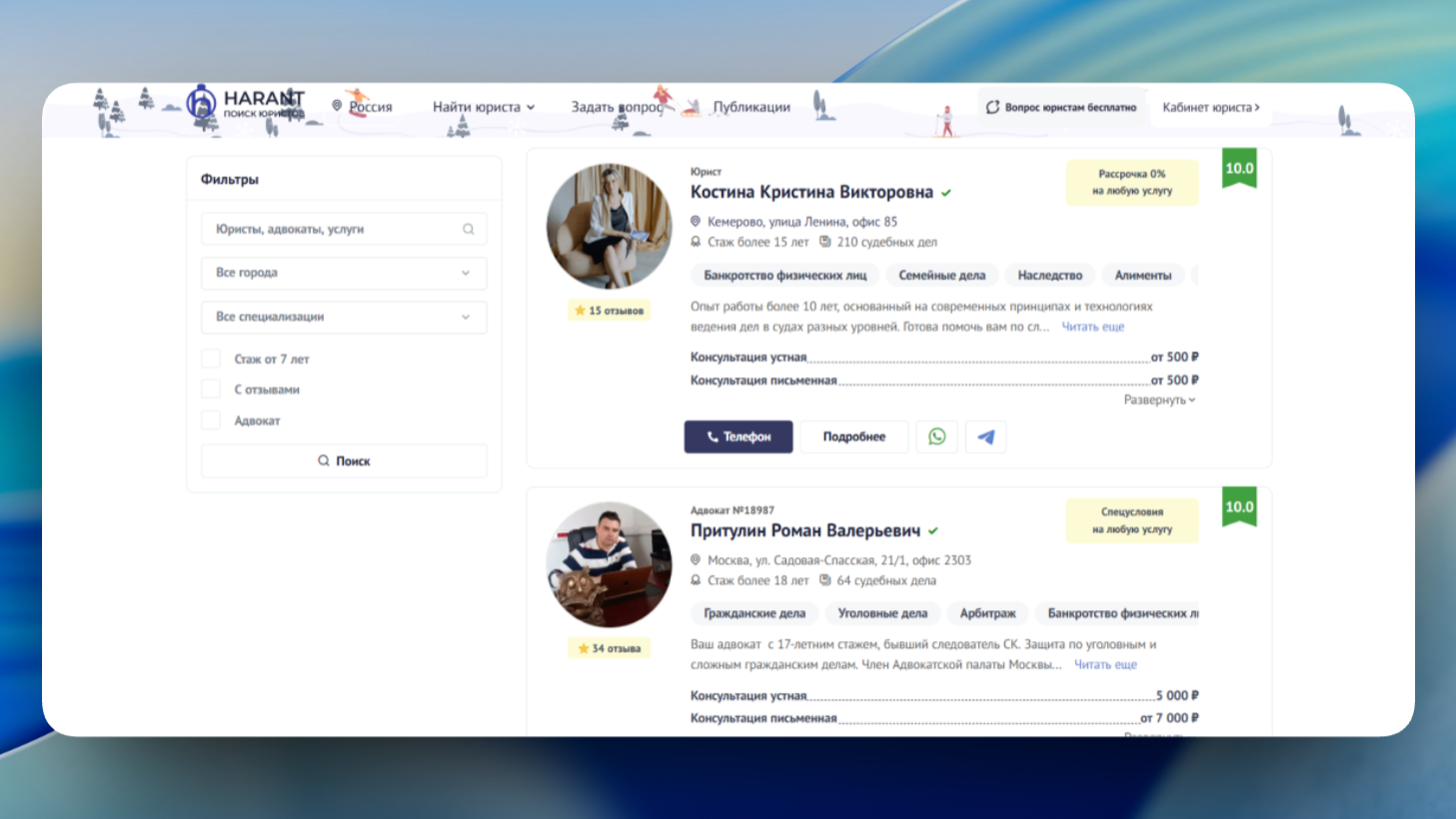Open the Россия region selector
Viewport: 1456px width, 819px height.
tap(362, 107)
